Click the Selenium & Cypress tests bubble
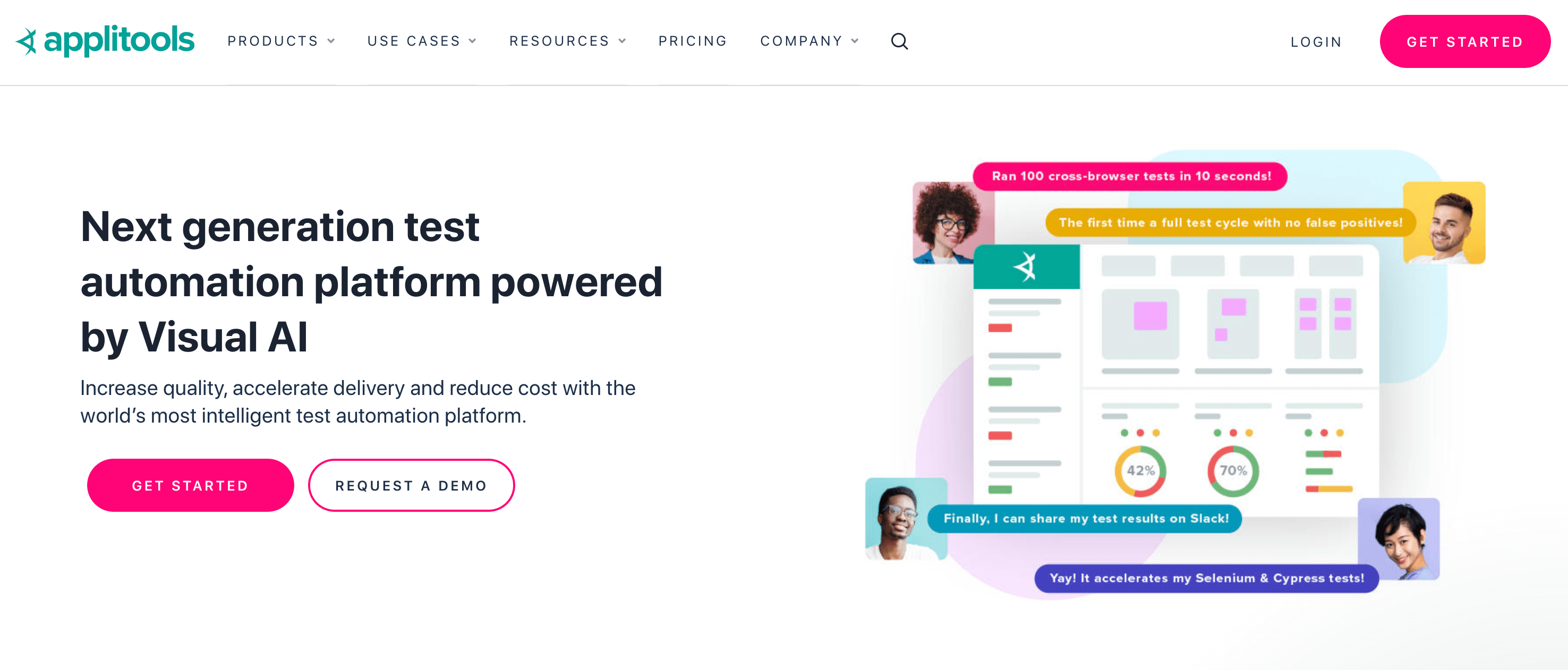This screenshot has width=1568, height=670. click(1206, 578)
